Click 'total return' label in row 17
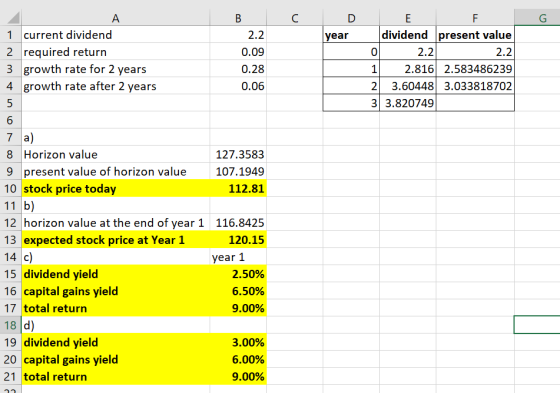 pyautogui.click(x=116, y=308)
